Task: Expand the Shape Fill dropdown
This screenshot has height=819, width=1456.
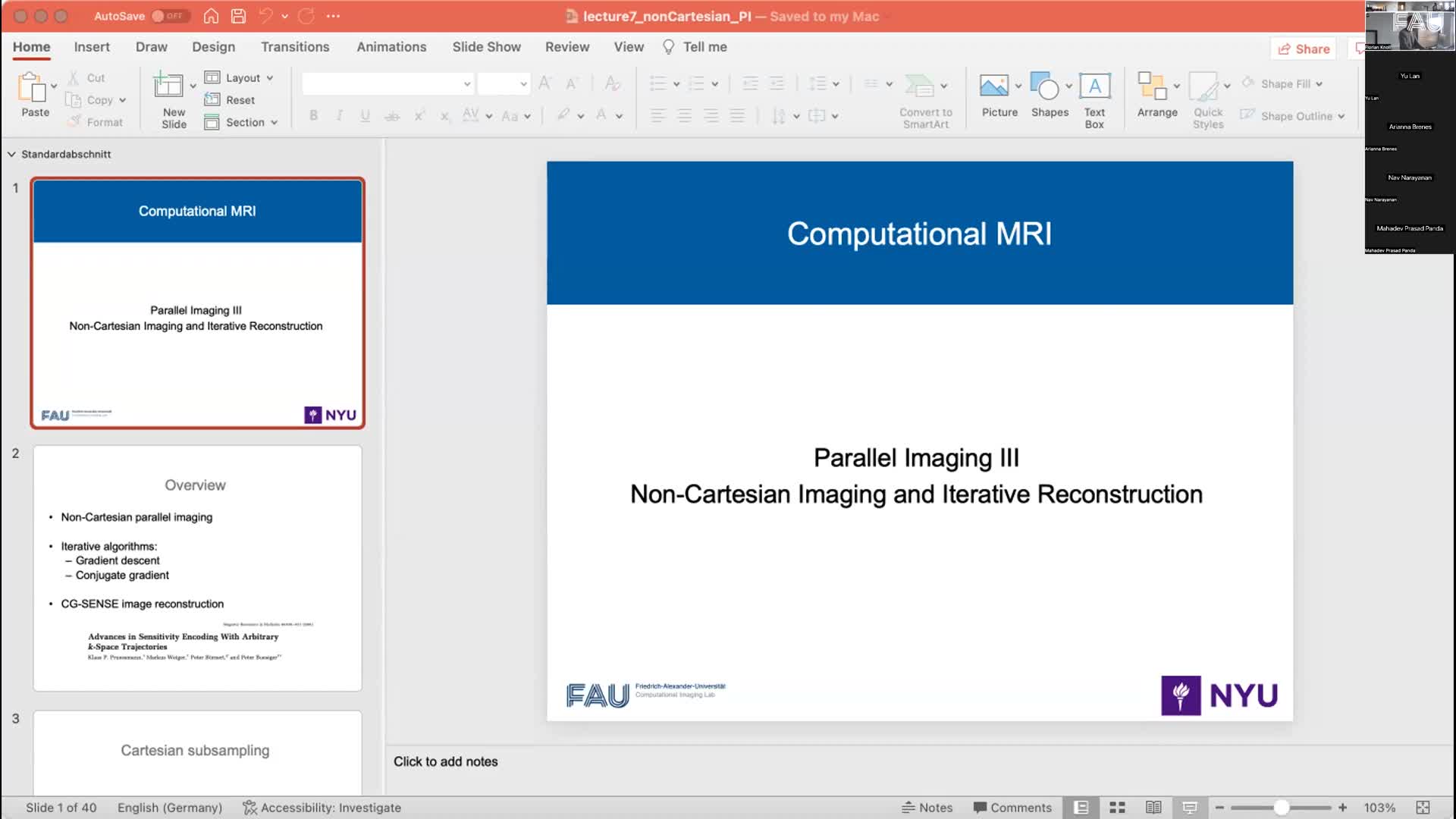Action: [1319, 84]
